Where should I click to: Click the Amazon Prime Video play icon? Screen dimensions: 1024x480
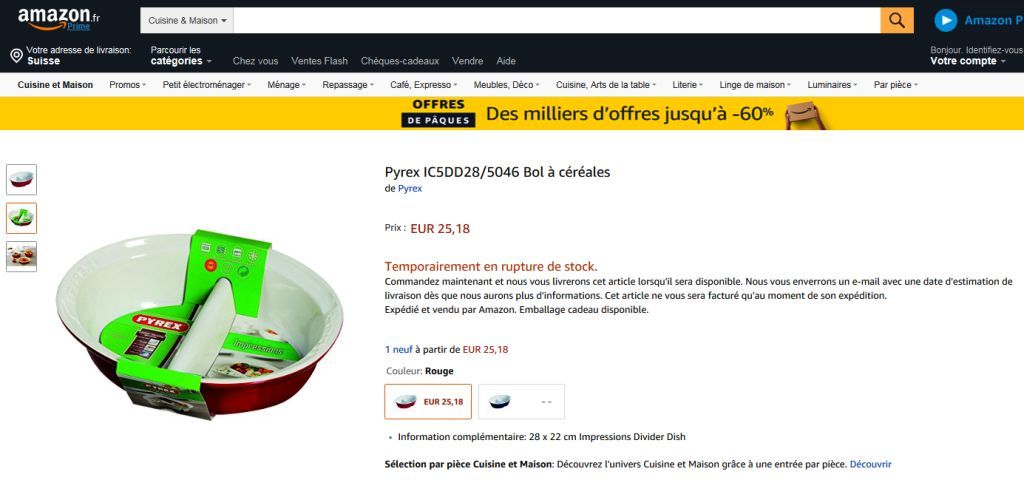point(946,20)
